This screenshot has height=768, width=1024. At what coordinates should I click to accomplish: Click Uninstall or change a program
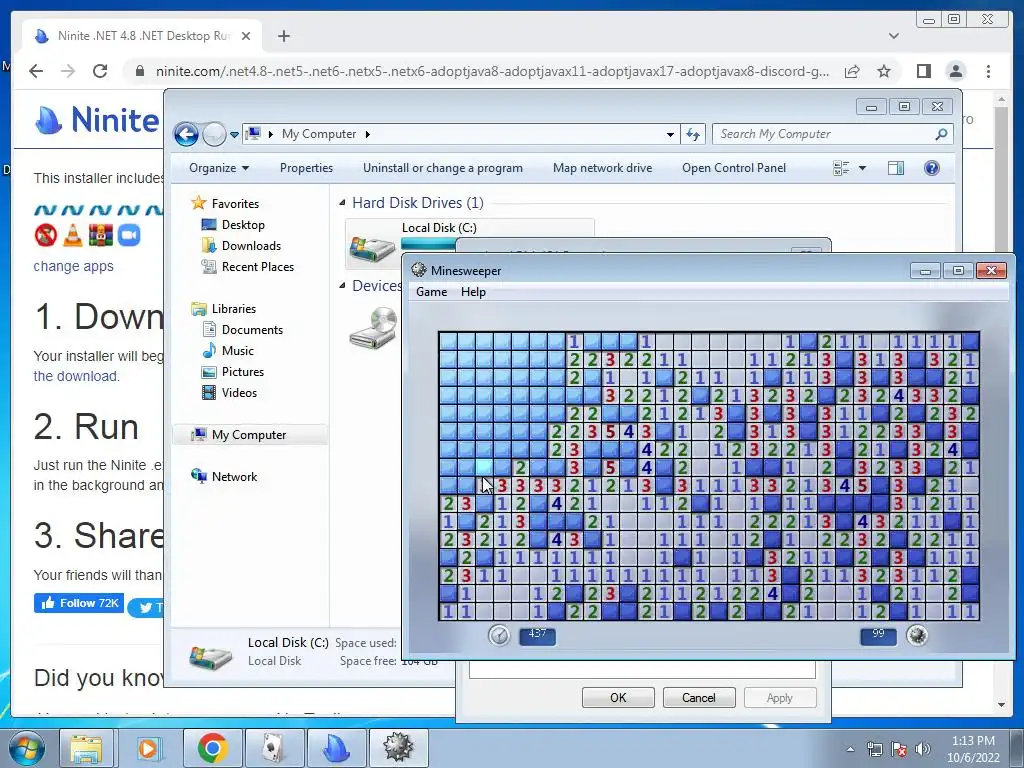pos(443,168)
